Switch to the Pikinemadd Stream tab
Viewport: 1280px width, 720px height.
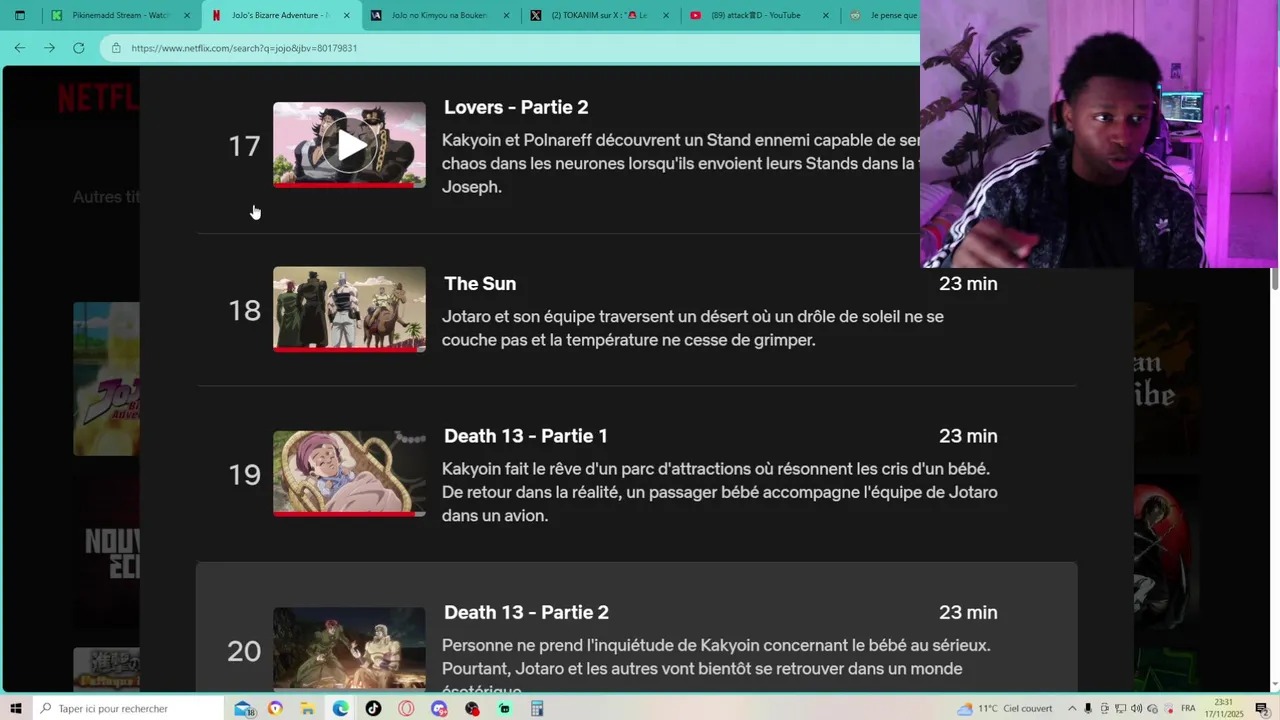[x=121, y=15]
